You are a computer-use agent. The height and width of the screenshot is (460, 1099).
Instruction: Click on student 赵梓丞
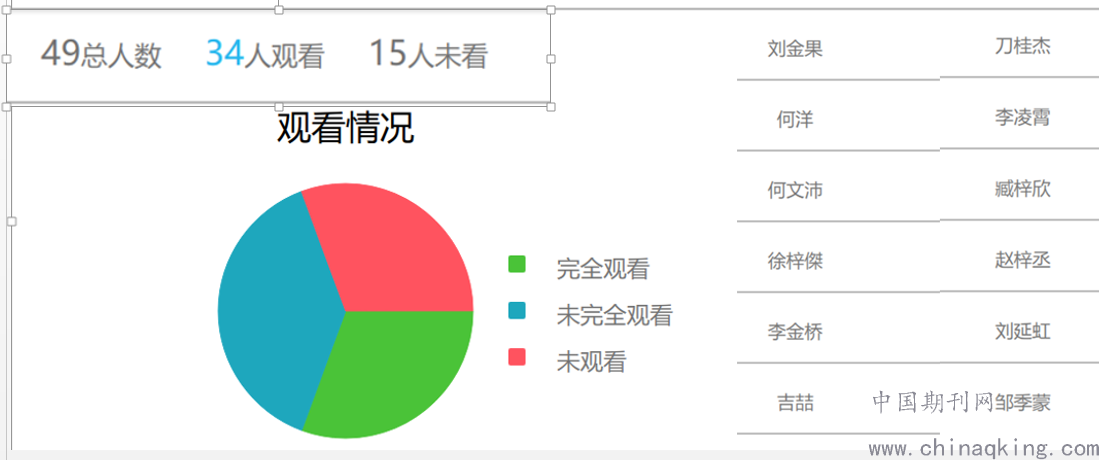click(1023, 260)
